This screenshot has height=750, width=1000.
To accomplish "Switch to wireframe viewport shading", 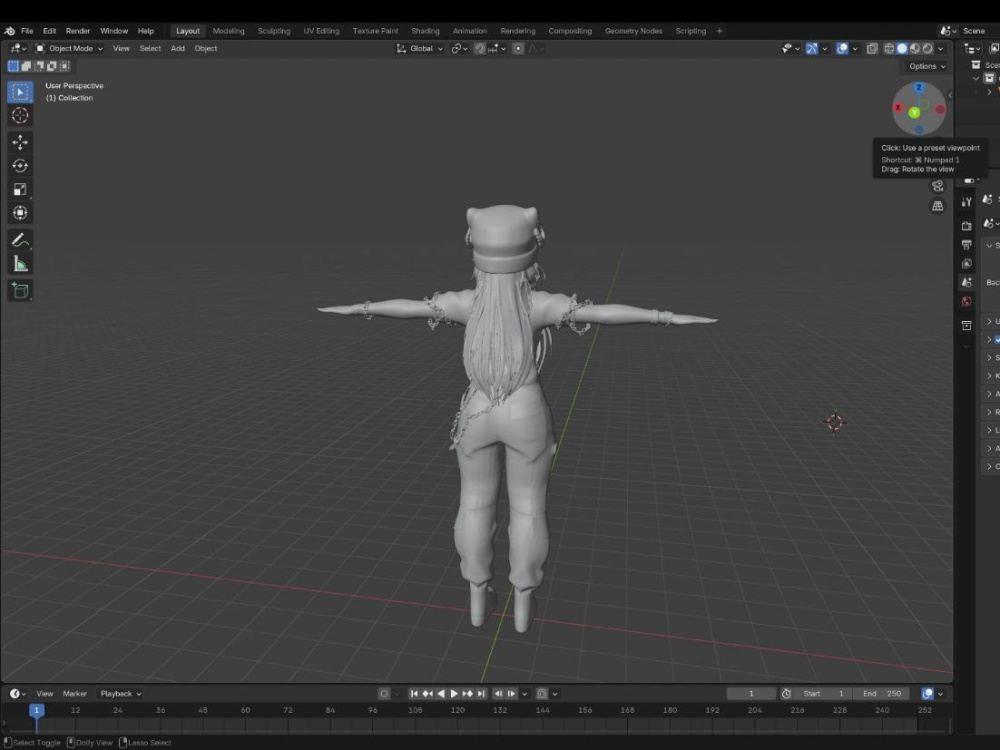I will [889, 48].
